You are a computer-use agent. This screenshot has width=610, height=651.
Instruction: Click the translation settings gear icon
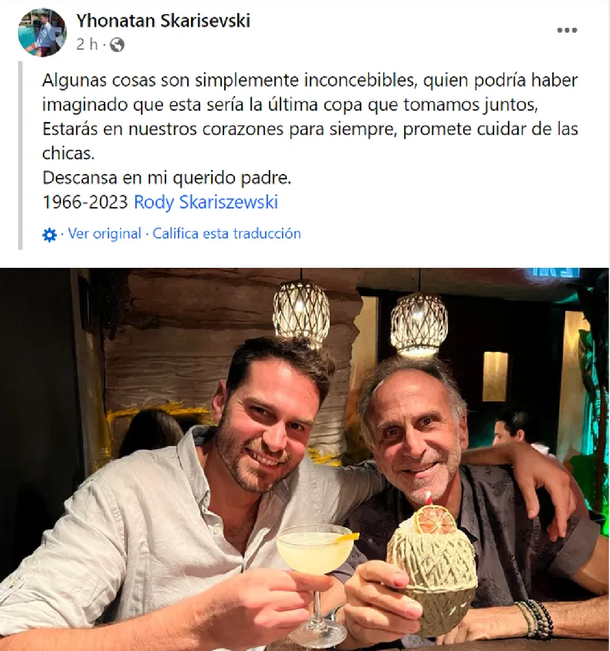[49, 235]
